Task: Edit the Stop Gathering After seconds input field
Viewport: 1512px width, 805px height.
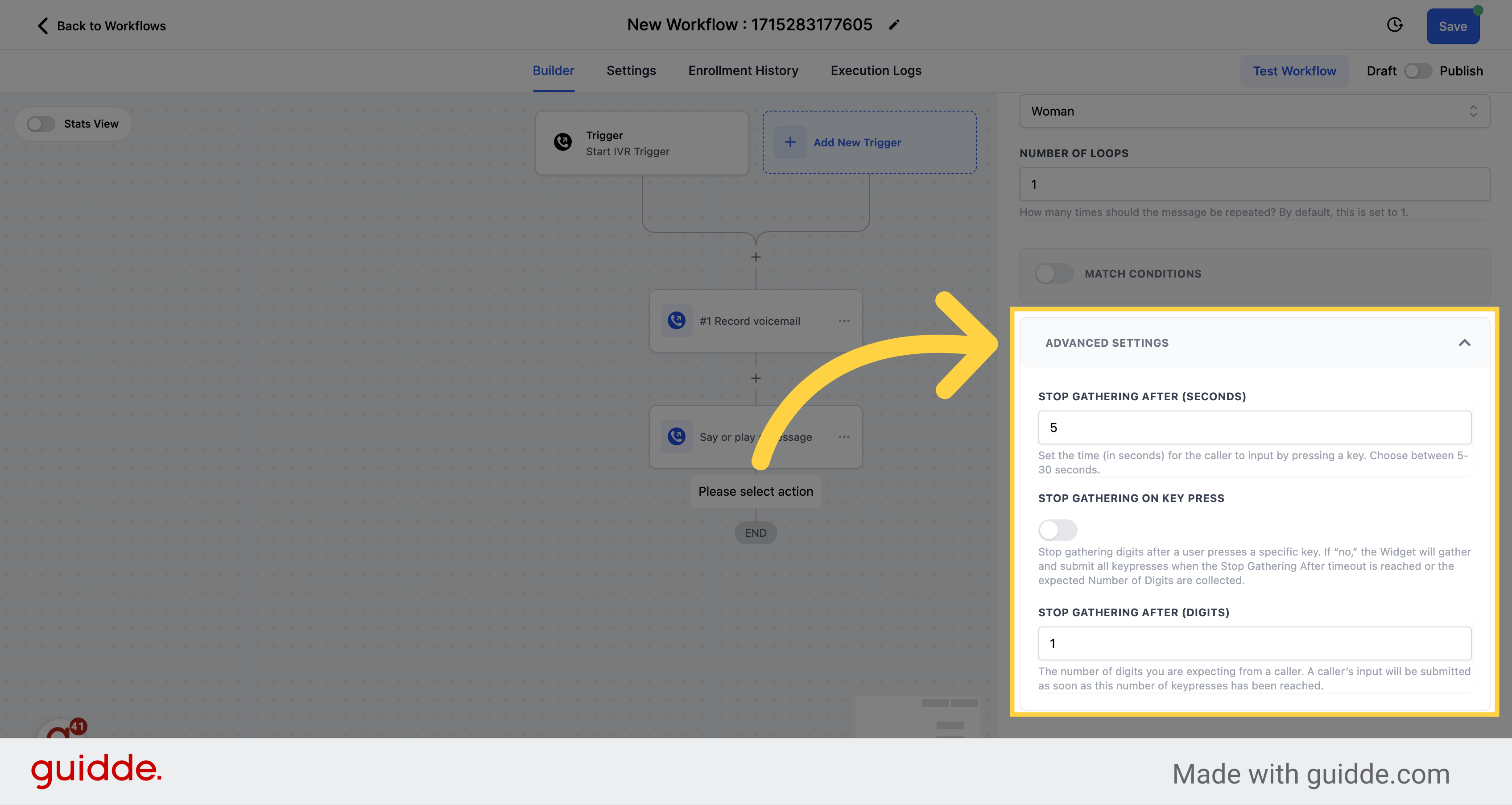Action: [1255, 427]
